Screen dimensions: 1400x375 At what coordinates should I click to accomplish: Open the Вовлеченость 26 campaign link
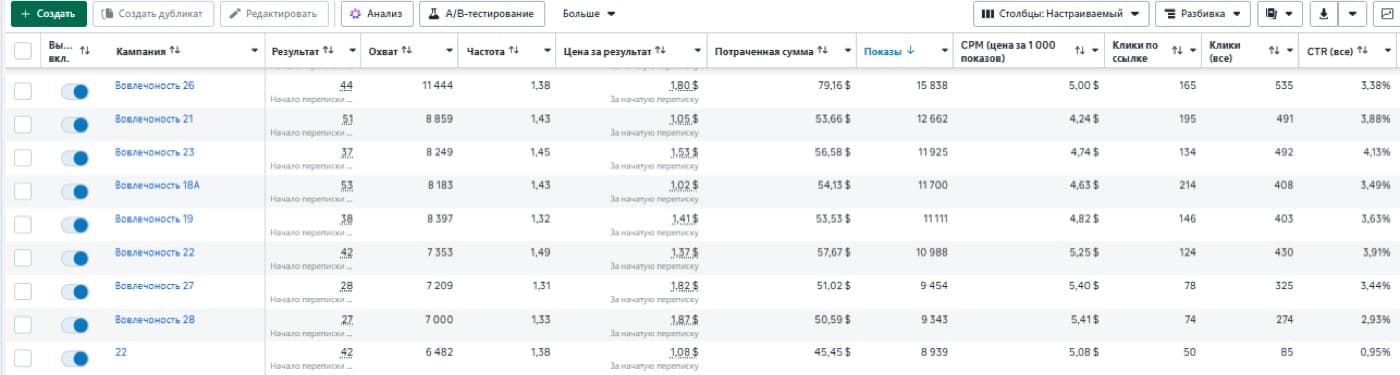pos(154,86)
